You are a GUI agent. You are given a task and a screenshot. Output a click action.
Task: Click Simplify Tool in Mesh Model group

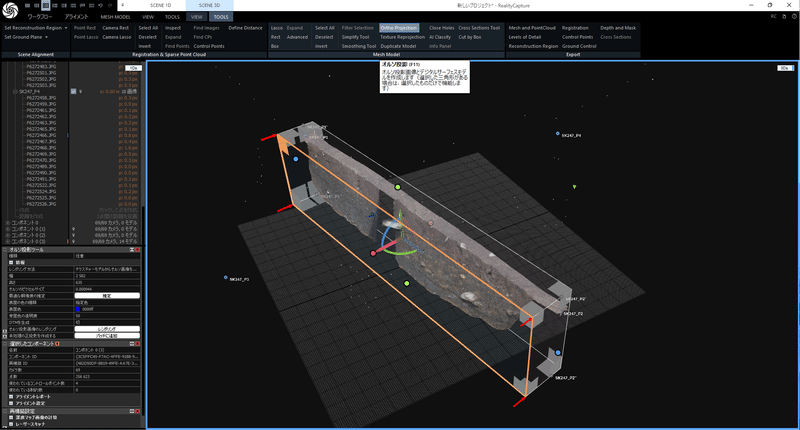355,37
